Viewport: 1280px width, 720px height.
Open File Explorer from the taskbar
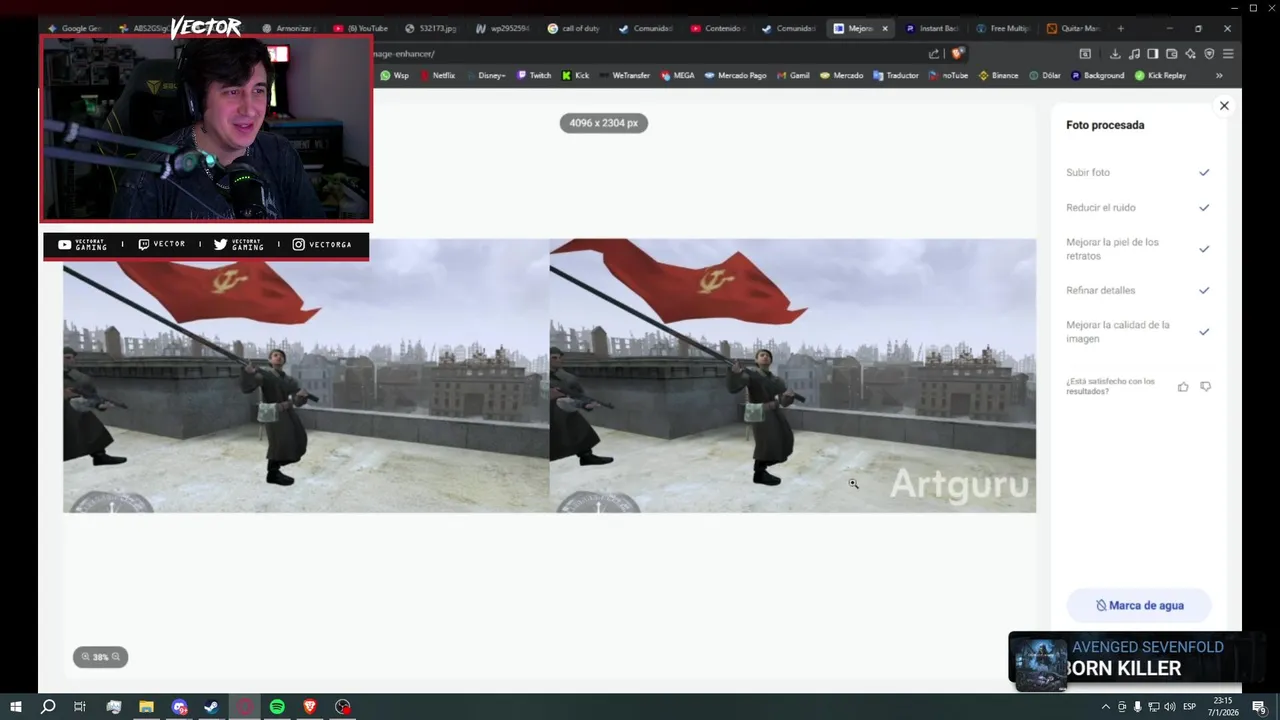[x=146, y=707]
